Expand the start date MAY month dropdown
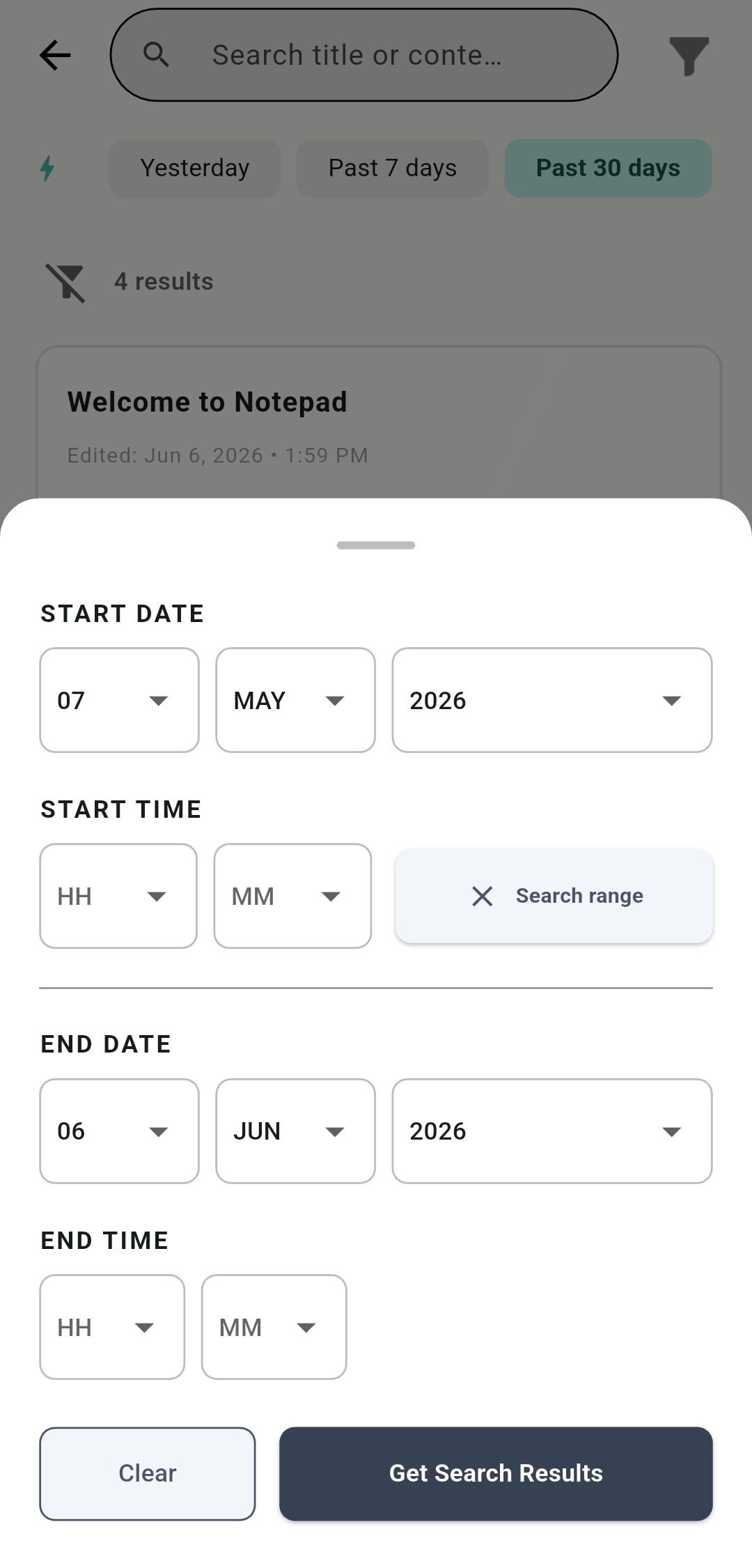752x1568 pixels. click(x=295, y=700)
